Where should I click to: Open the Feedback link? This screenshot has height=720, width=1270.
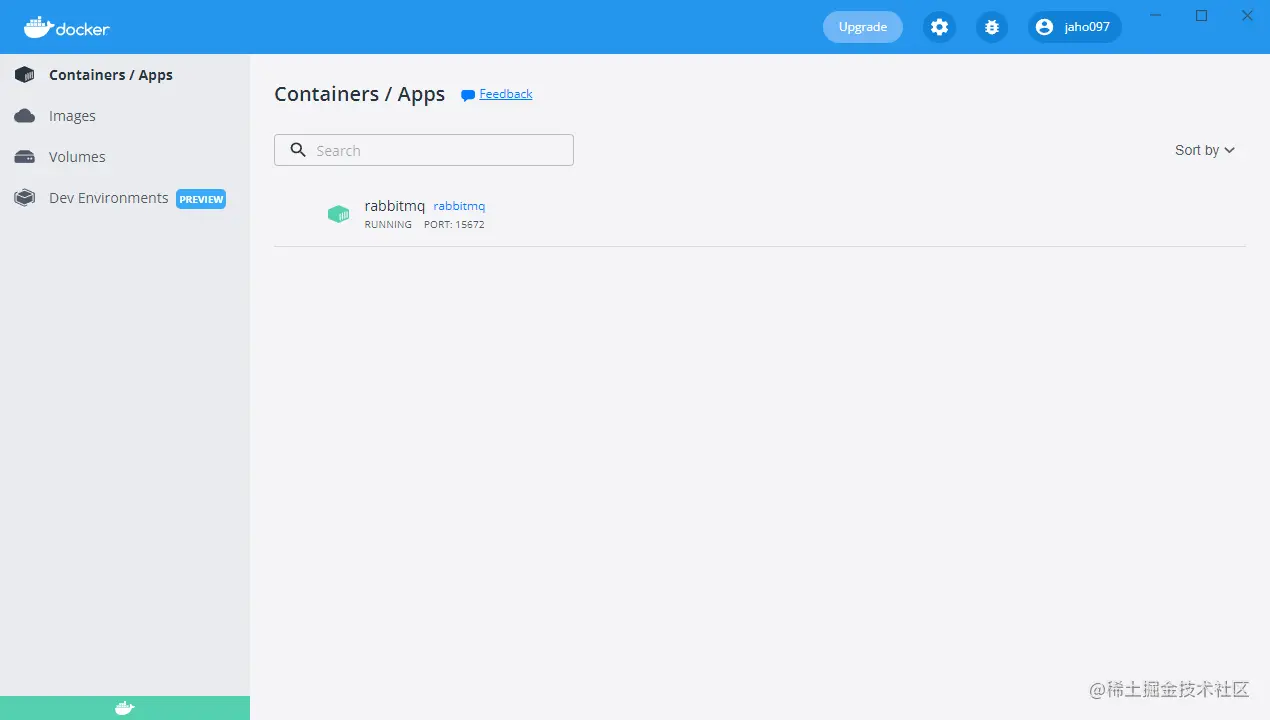point(506,94)
